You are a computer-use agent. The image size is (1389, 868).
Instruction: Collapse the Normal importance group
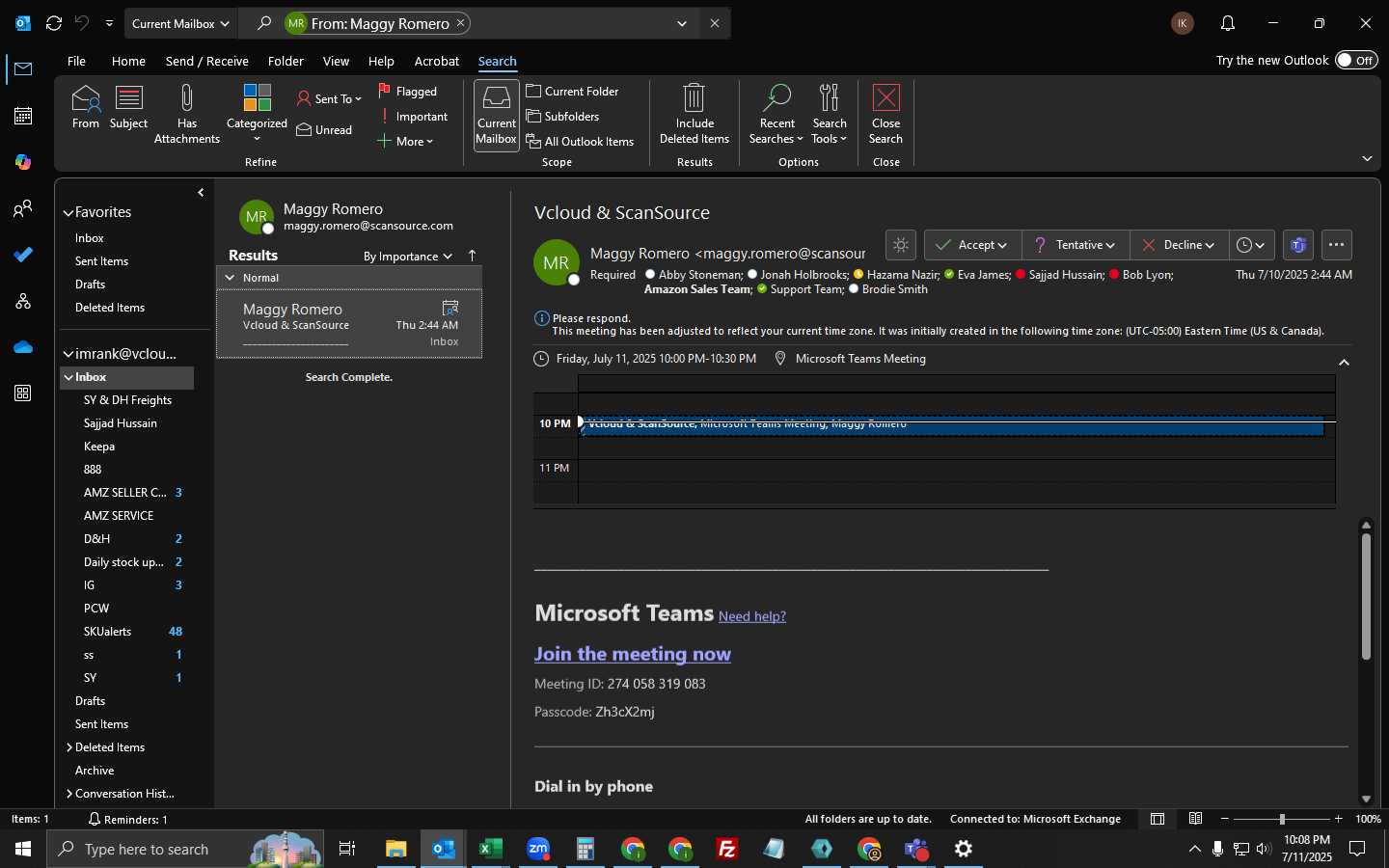(230, 278)
